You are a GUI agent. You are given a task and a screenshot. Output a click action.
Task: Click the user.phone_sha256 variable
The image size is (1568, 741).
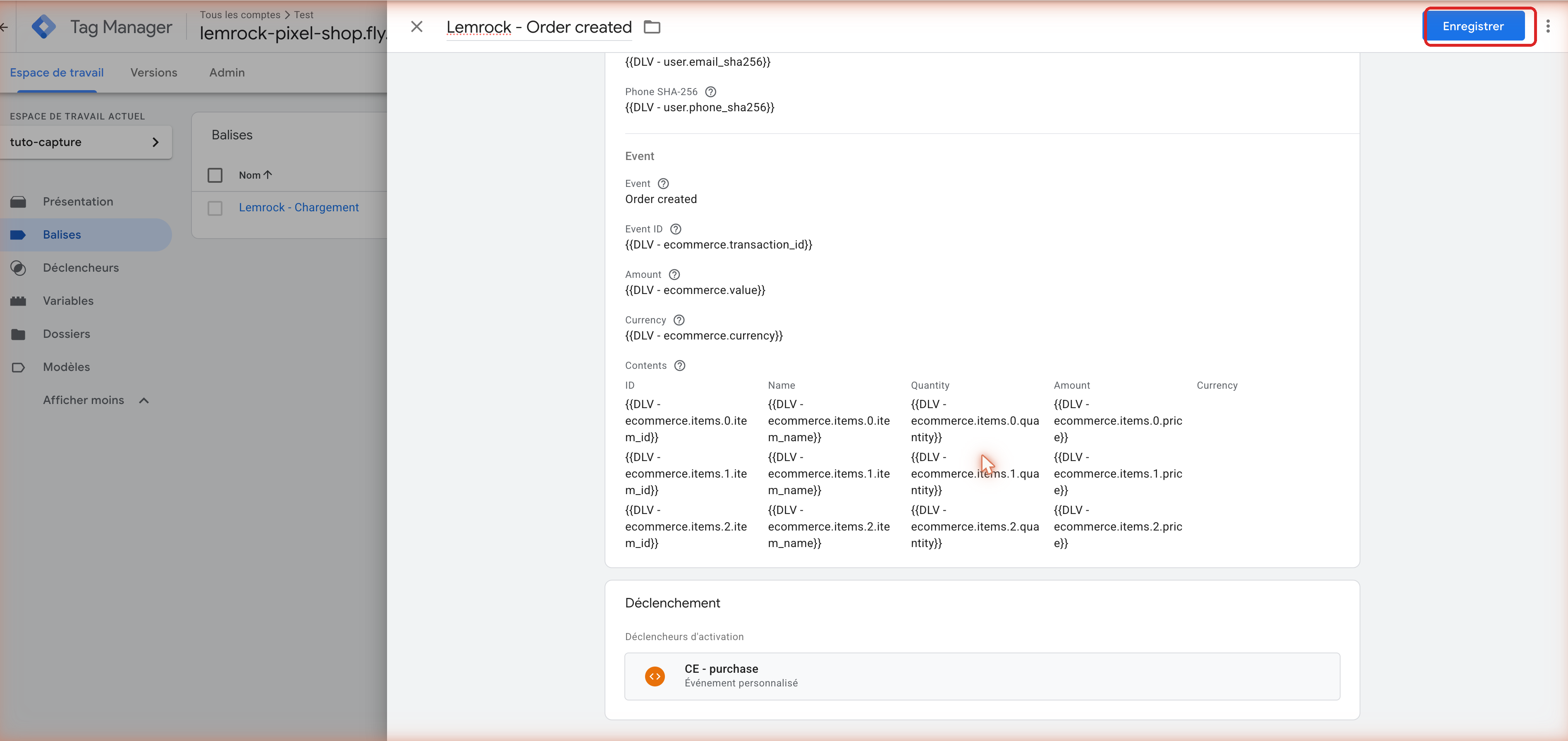pos(699,108)
